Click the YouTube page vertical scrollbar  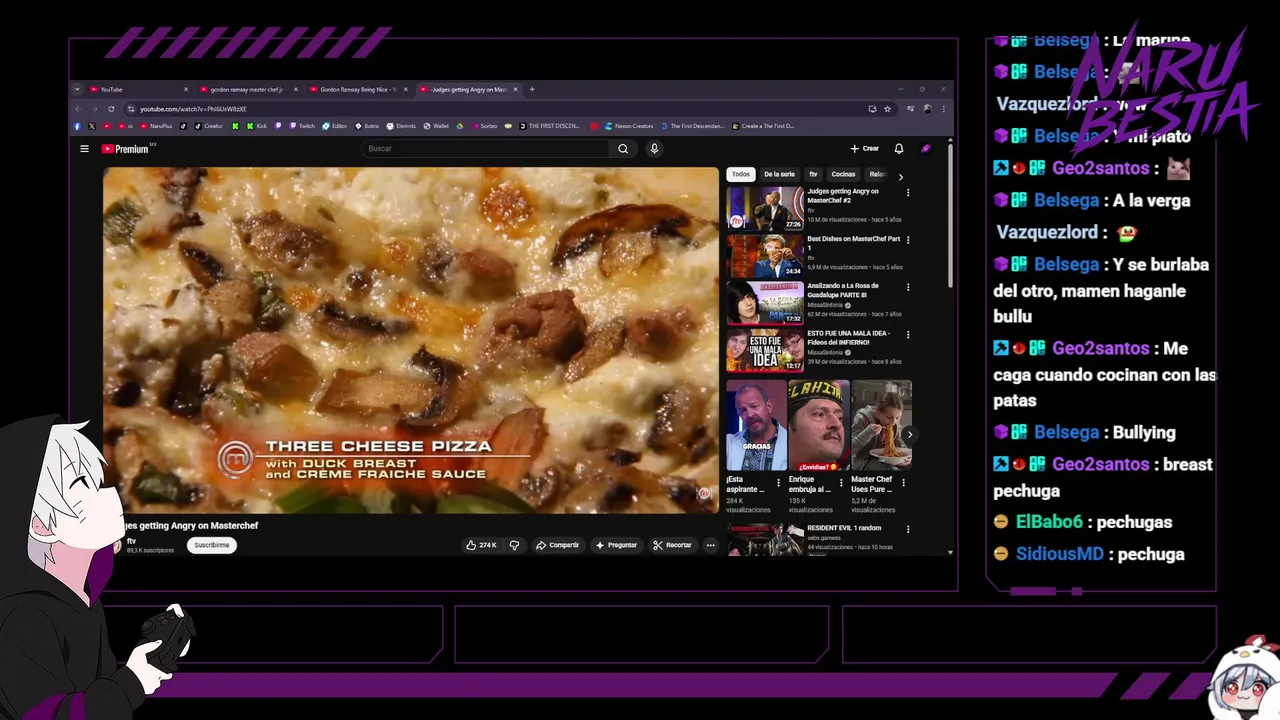[x=950, y=215]
